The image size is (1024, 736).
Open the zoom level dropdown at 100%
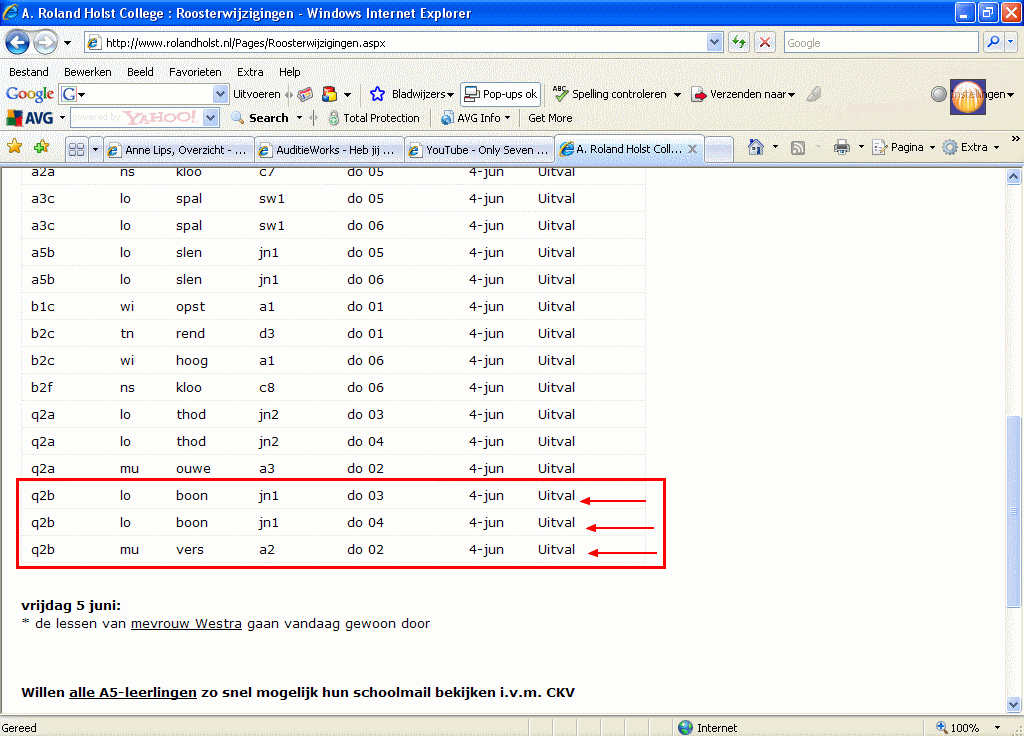(x=997, y=728)
